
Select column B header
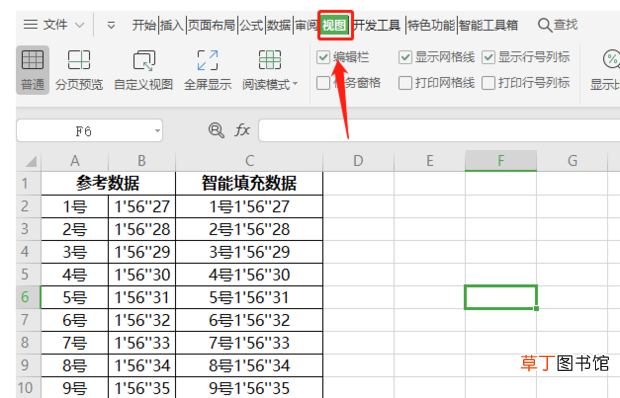click(142, 161)
